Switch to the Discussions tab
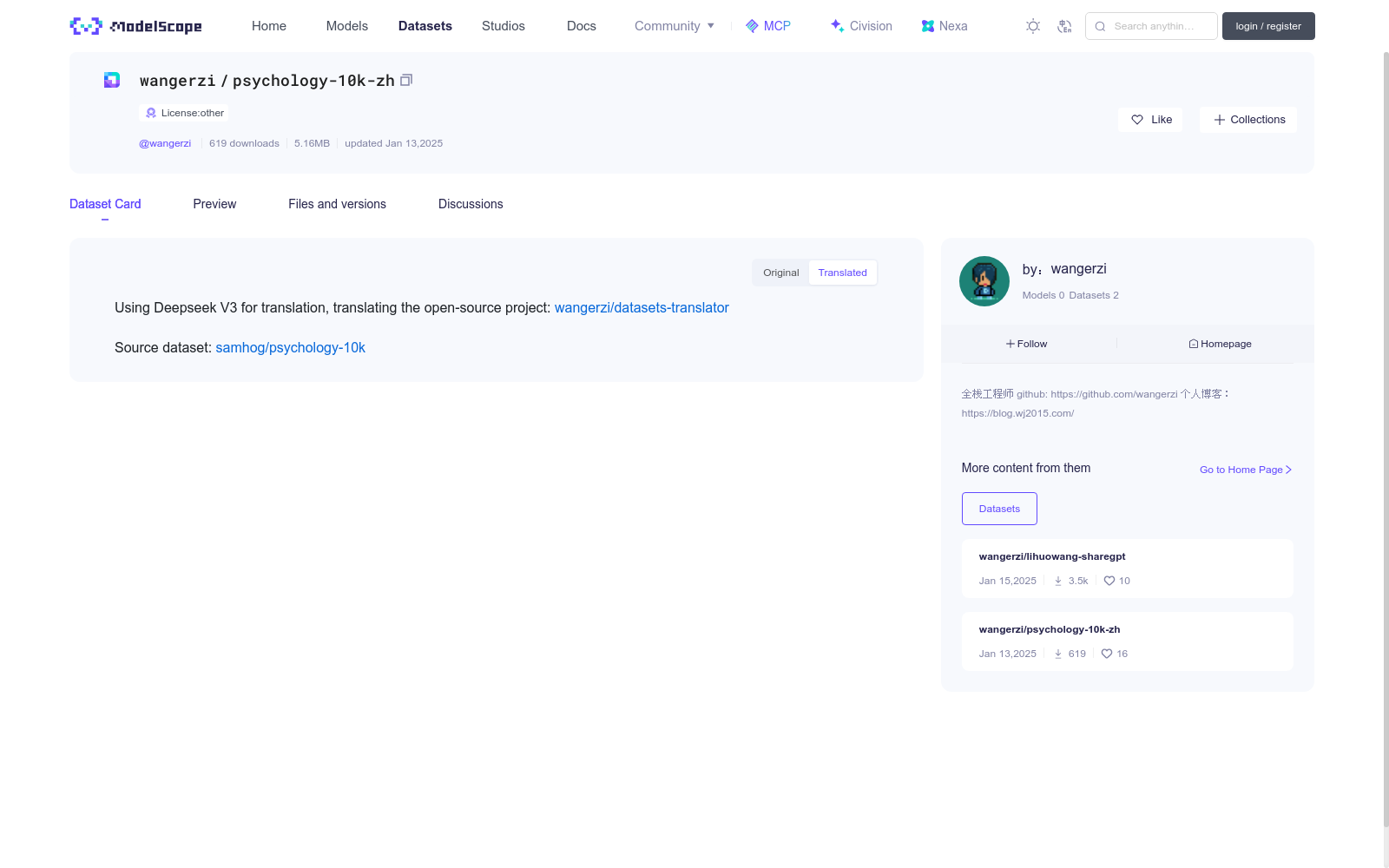 point(471,204)
